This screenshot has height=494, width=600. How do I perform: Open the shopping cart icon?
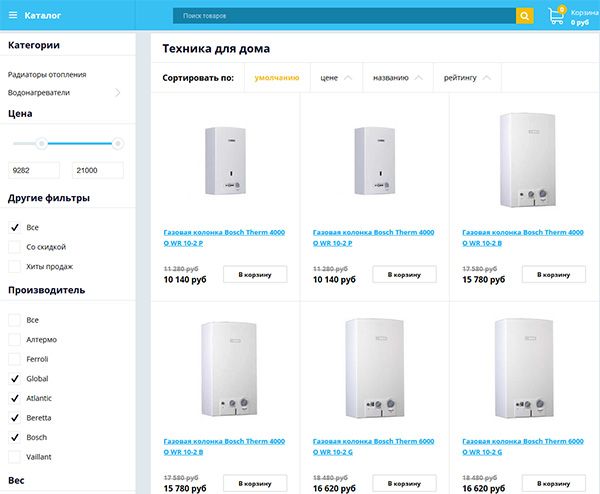[x=556, y=16]
